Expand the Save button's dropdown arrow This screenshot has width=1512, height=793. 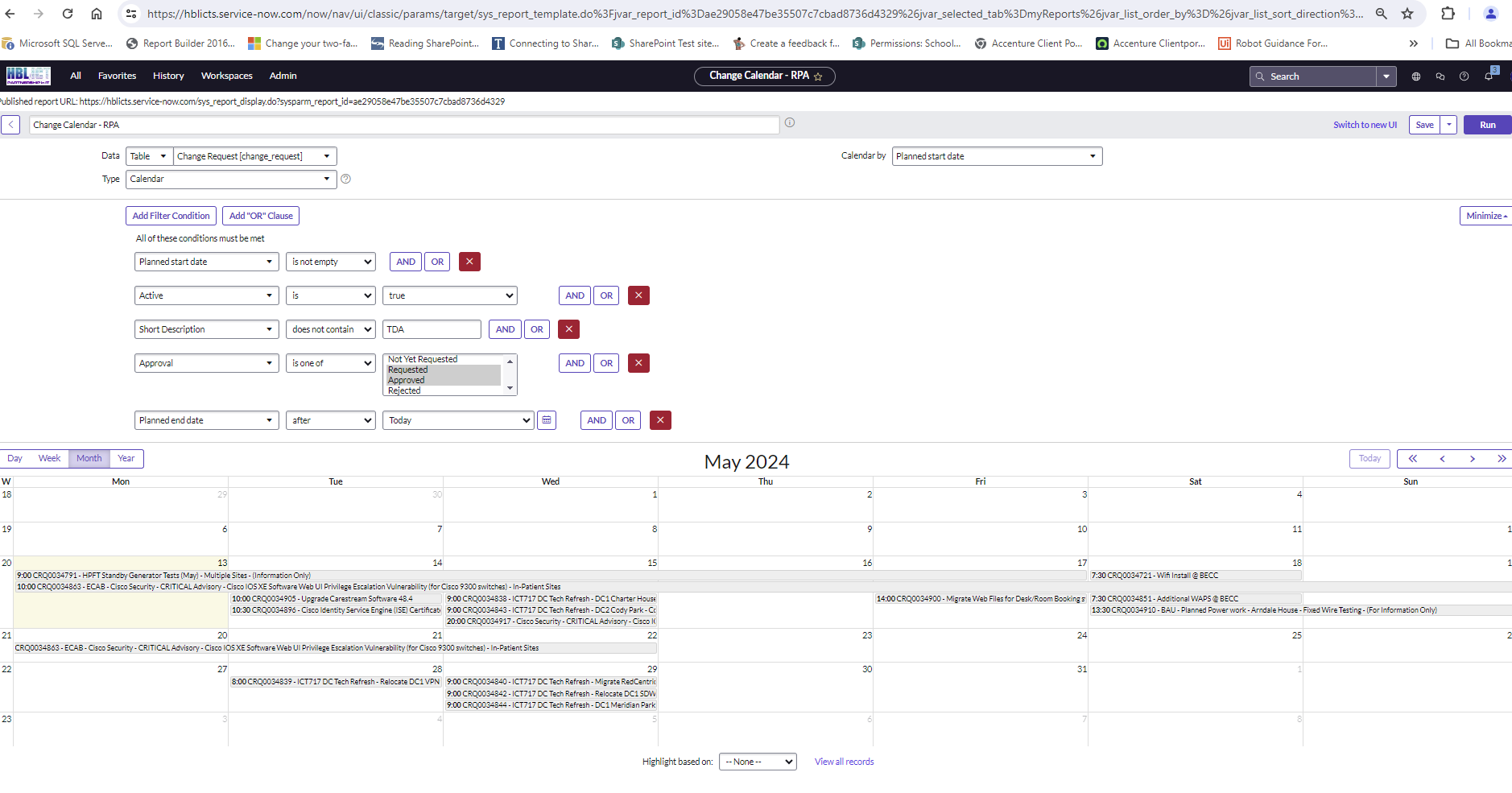point(1448,124)
